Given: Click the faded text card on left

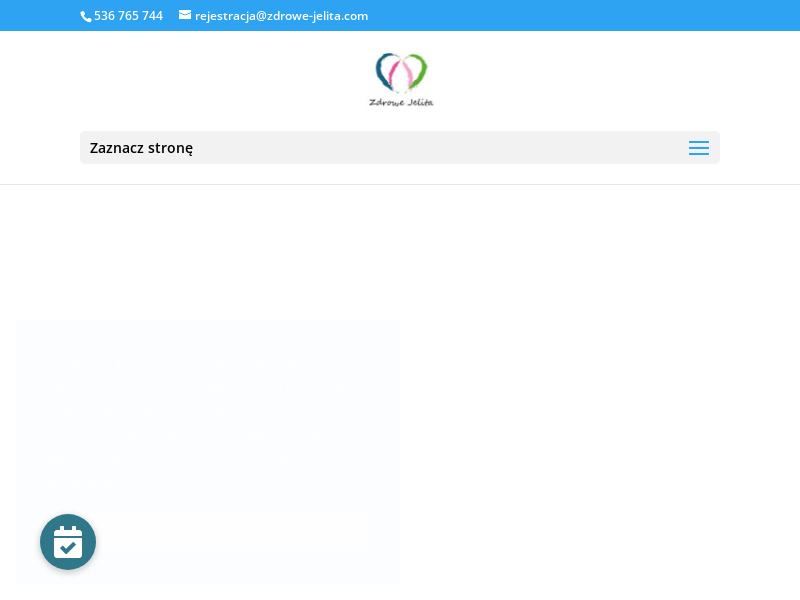Looking at the screenshot, I should pos(207,420).
